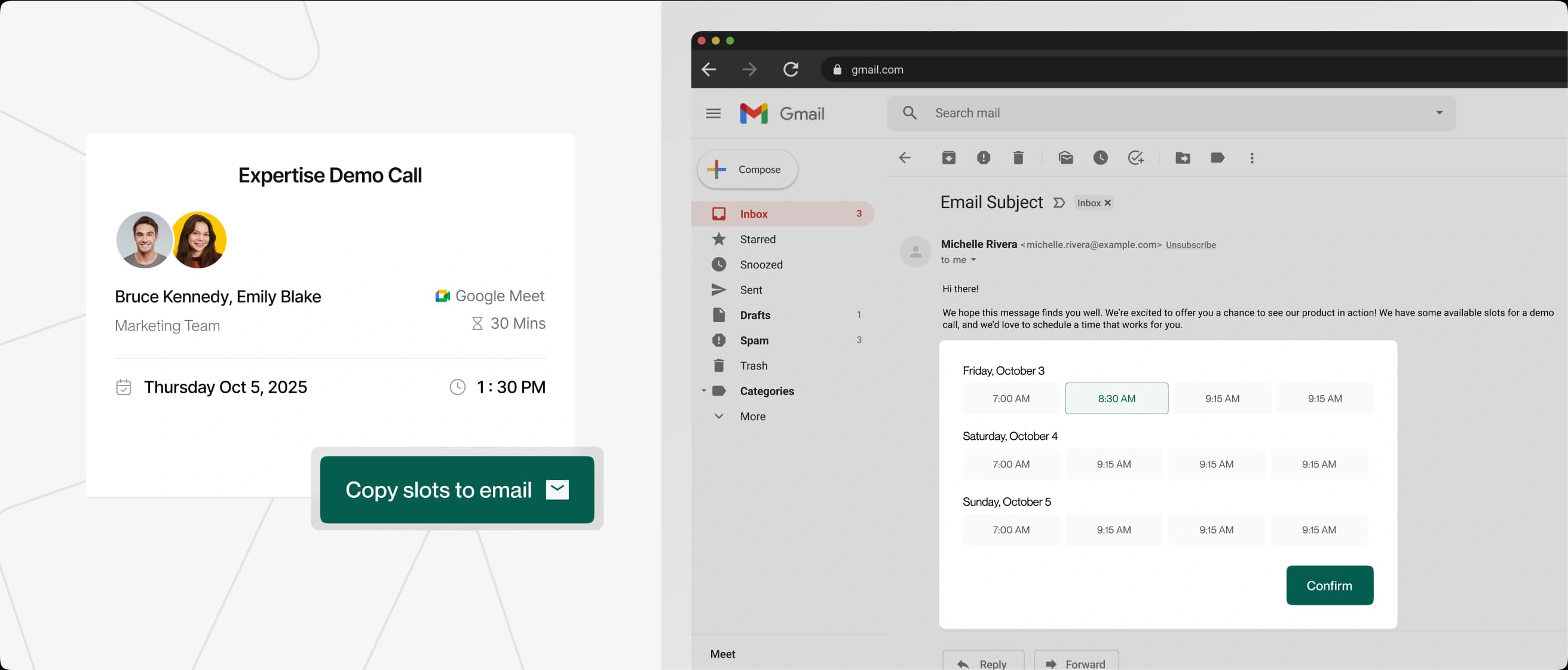Viewport: 1568px width, 670px height.
Task: Open the Copy slots to email dropdown arrow
Action: click(558, 489)
